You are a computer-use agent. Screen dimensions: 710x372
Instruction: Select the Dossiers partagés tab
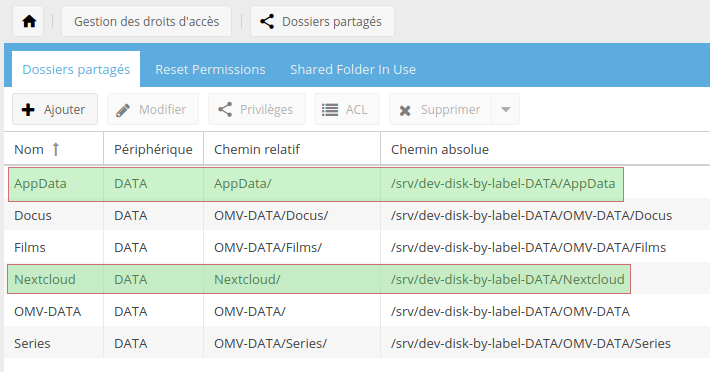(x=76, y=69)
